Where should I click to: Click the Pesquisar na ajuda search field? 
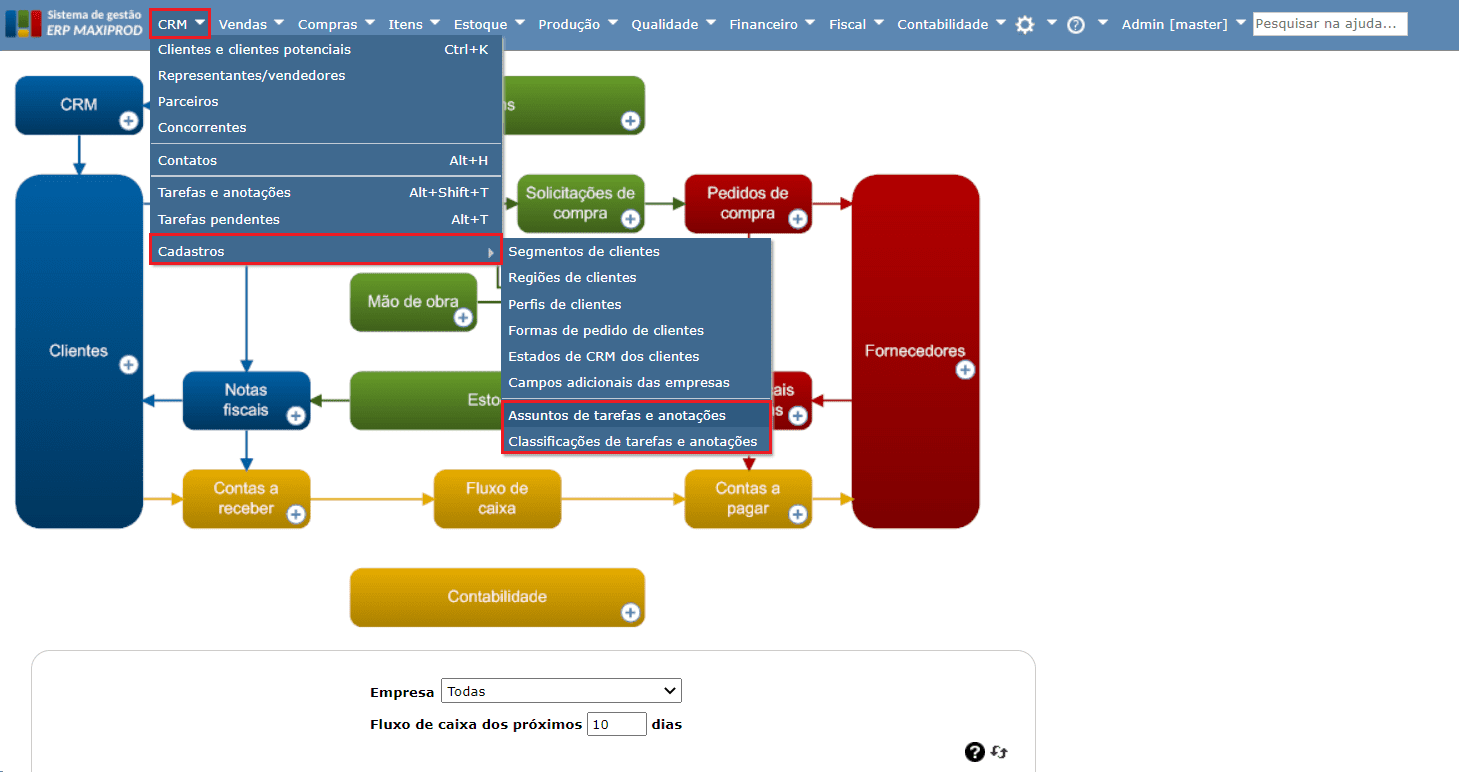point(1330,23)
